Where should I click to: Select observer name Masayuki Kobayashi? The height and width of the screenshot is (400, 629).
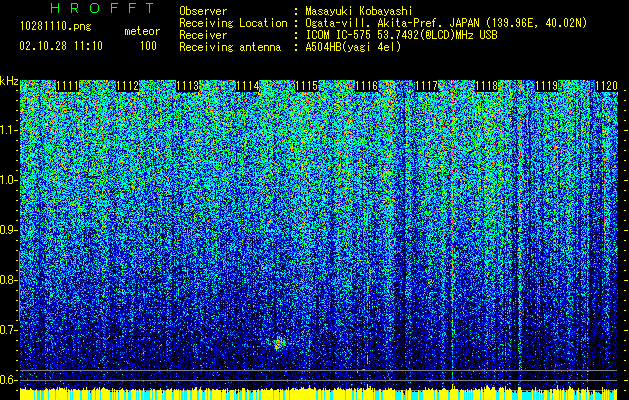359,11
